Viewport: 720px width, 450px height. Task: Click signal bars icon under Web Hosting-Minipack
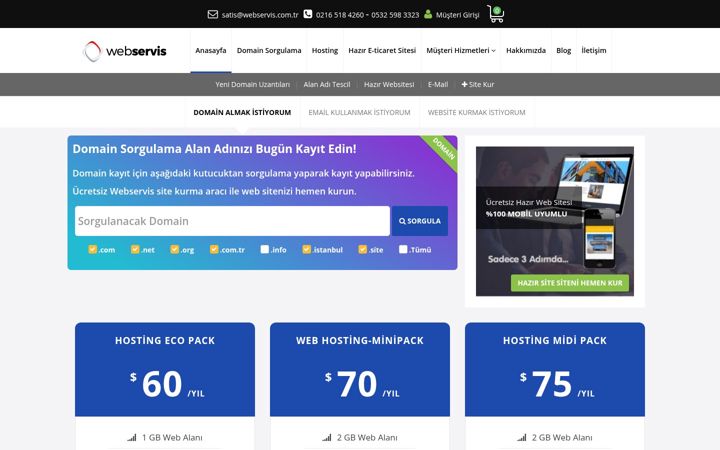[326, 438]
